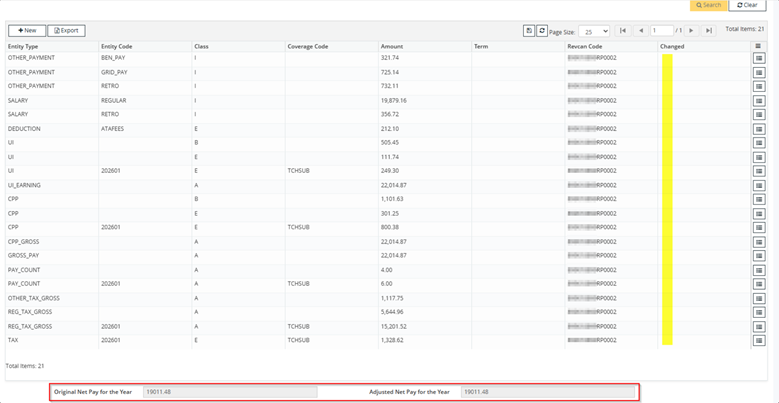
Task: Refresh the grid with reload icon
Action: [542, 31]
